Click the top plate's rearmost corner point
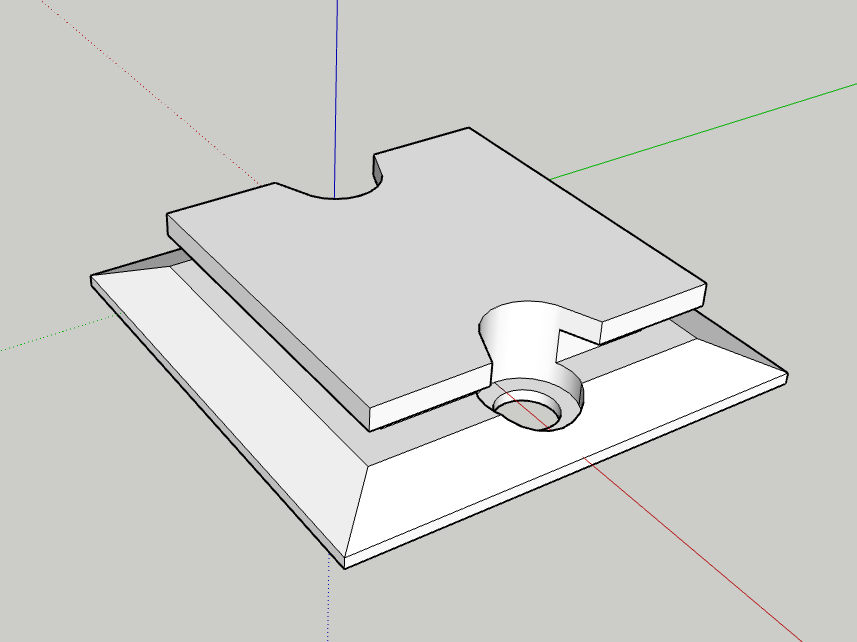This screenshot has height=642, width=857. [469, 128]
